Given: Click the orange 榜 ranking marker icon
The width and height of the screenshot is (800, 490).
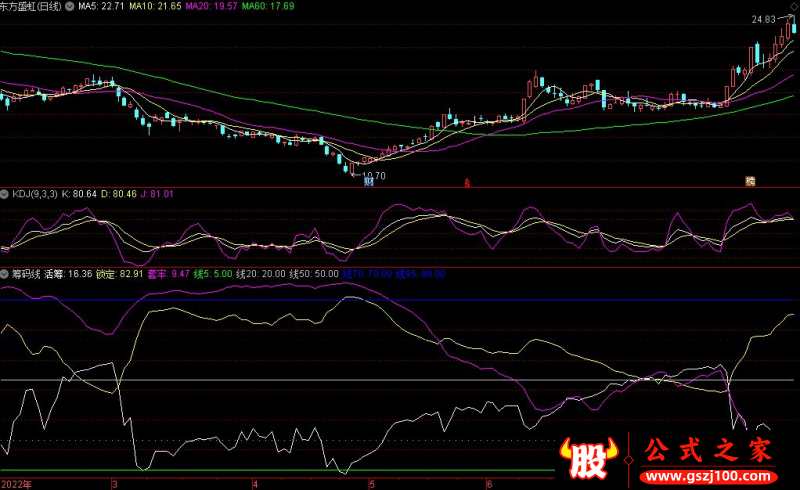Looking at the screenshot, I should [749, 181].
